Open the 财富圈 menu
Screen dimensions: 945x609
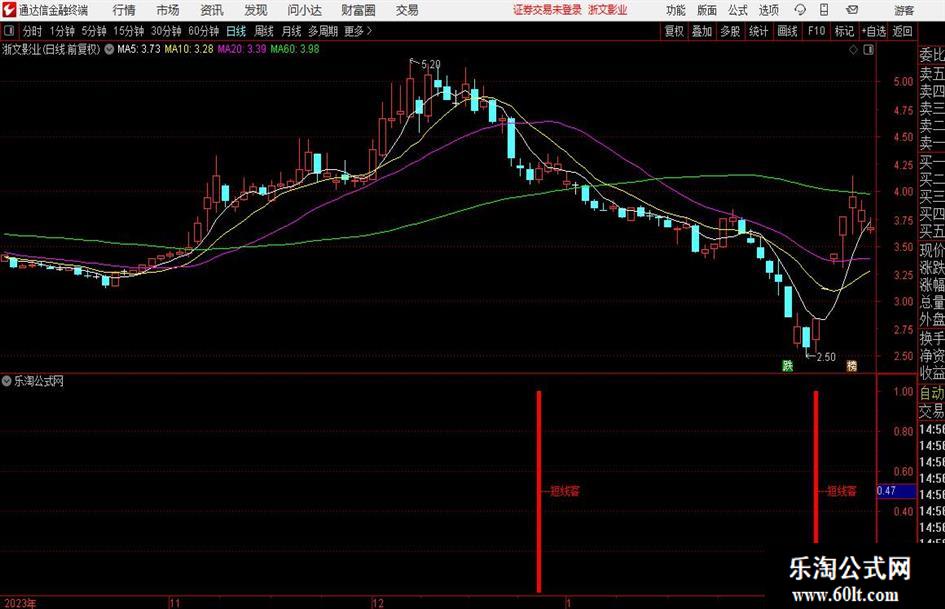pos(358,10)
